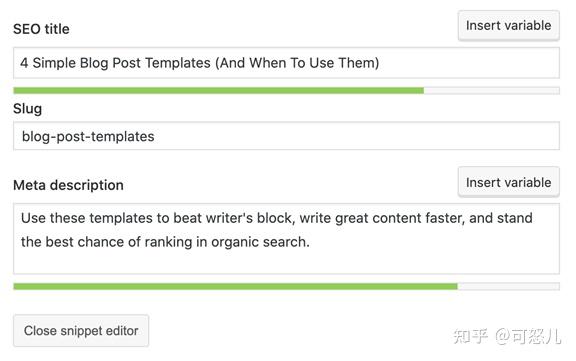This screenshot has height=361, width=576.
Task: Focus the Meta description text area
Action: tap(286, 239)
